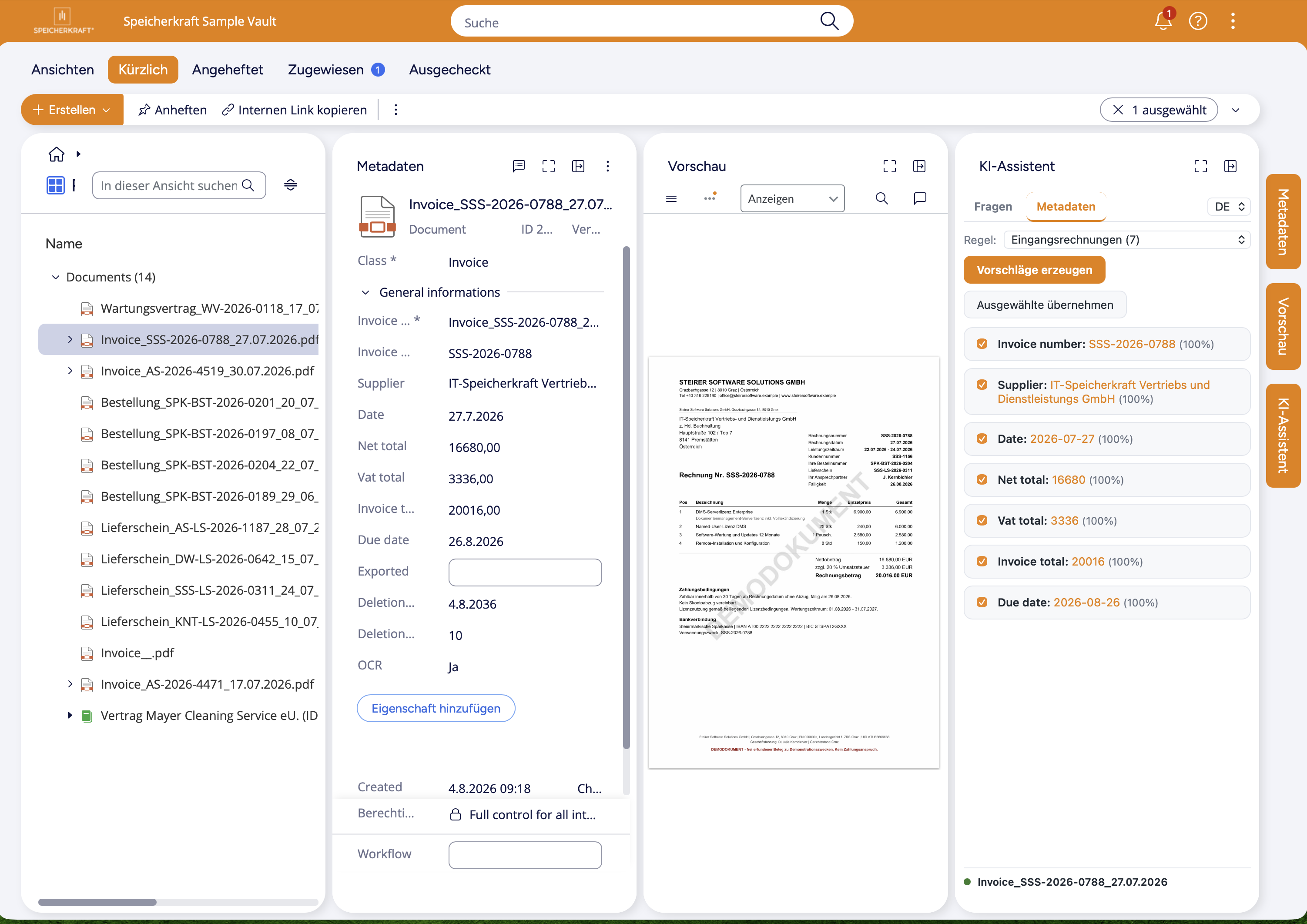Viewport: 1307px width, 924px height.
Task: Click the help question mark icon
Action: tap(1198, 21)
